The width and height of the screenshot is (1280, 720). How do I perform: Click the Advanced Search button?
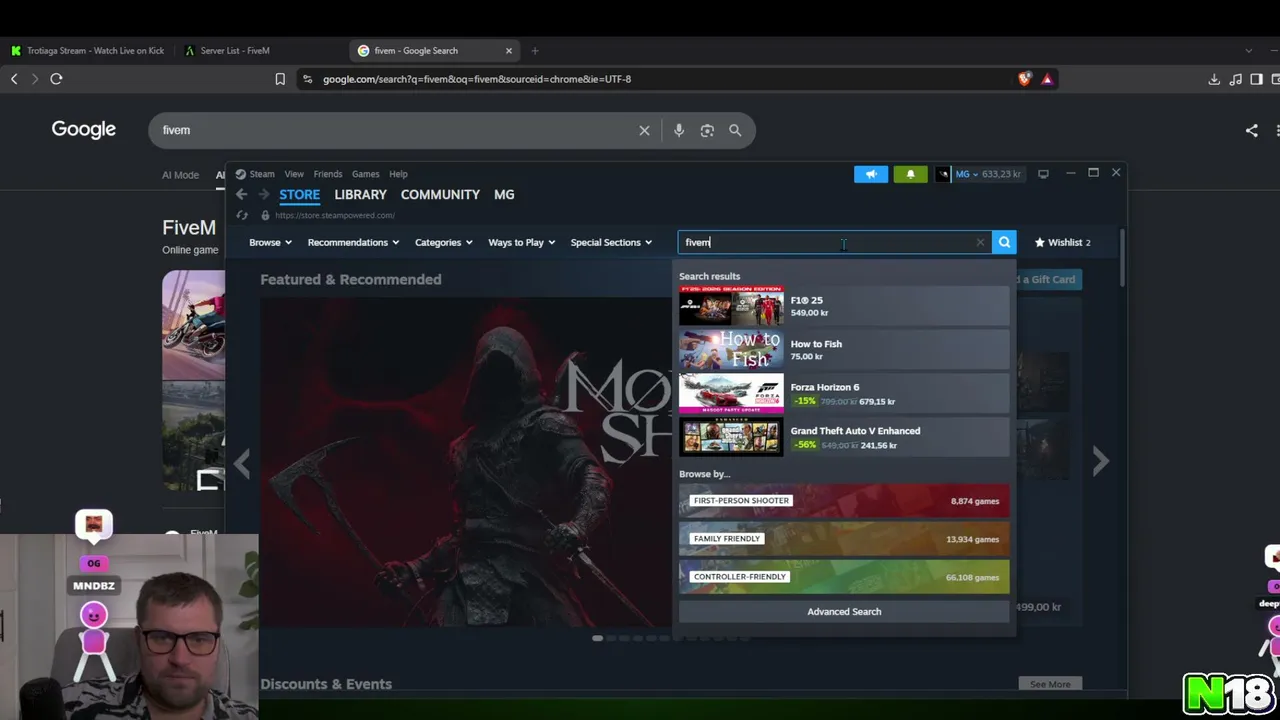point(844,611)
